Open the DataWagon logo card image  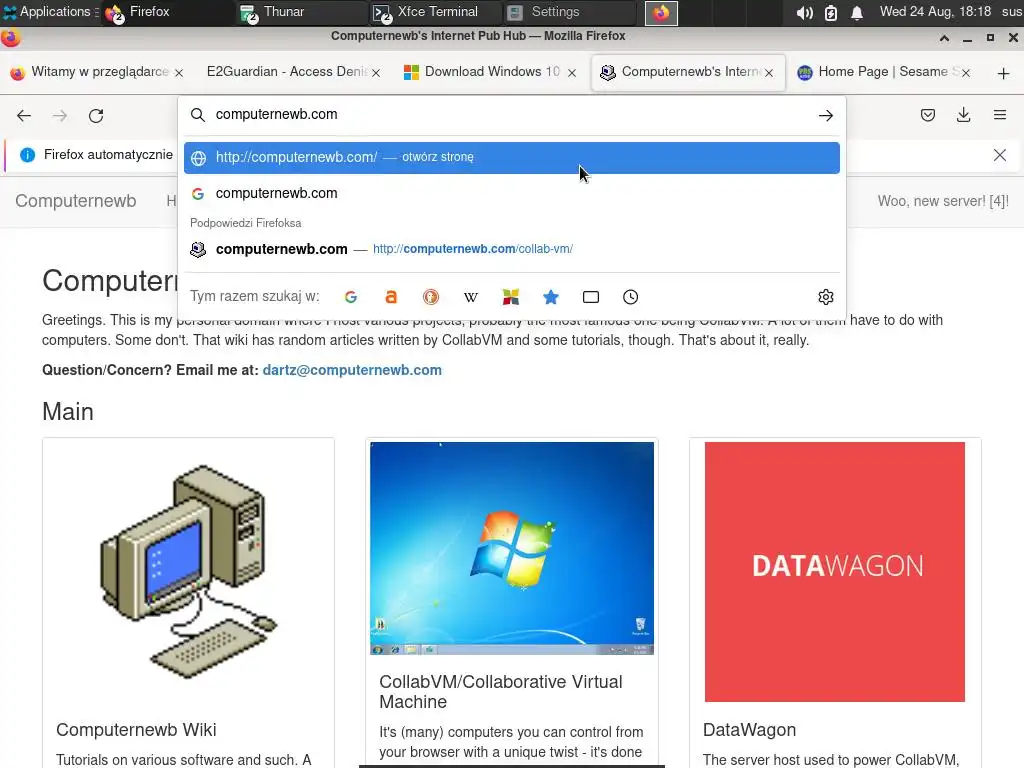(x=835, y=571)
